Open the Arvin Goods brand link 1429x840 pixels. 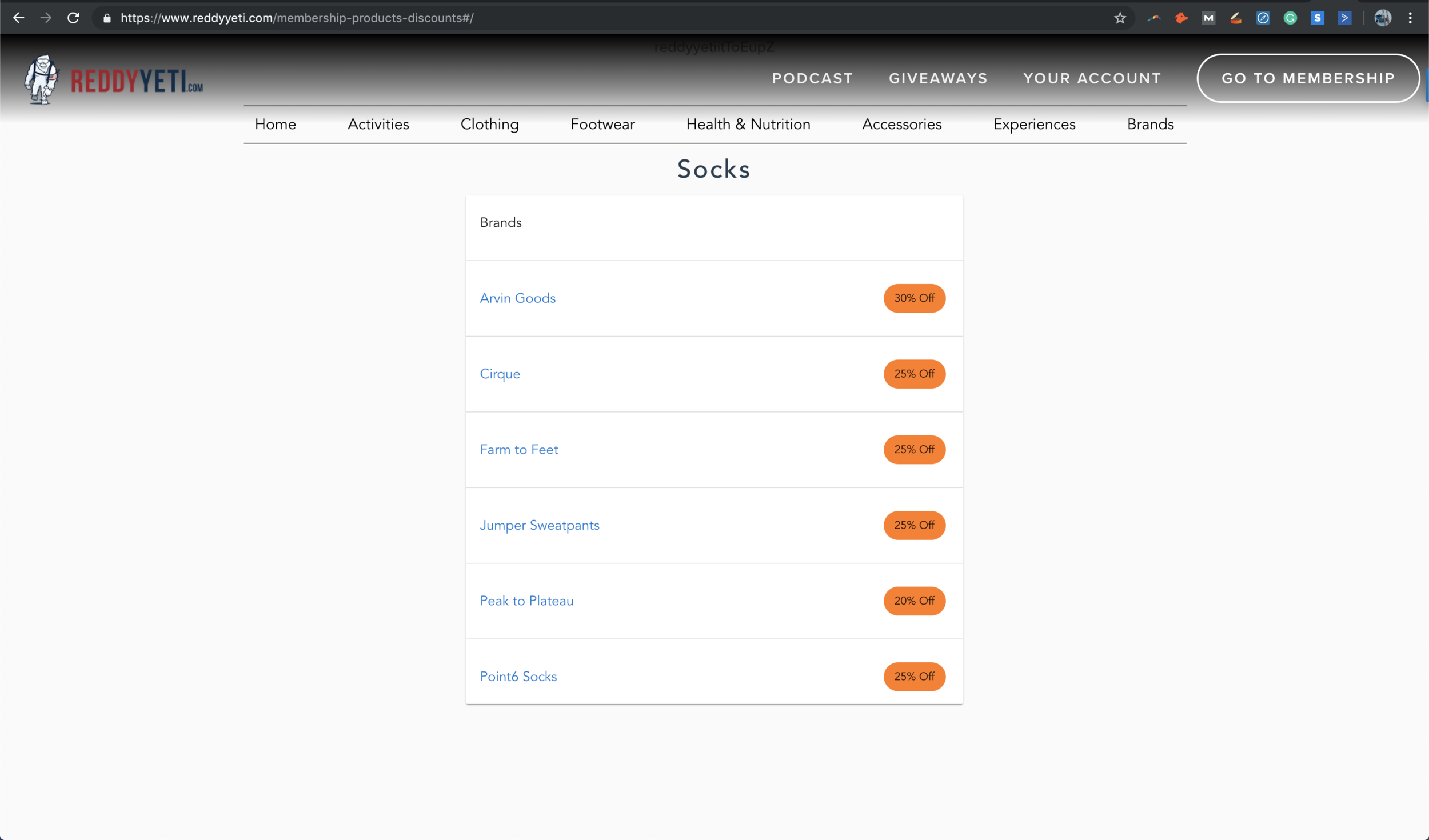click(x=518, y=298)
